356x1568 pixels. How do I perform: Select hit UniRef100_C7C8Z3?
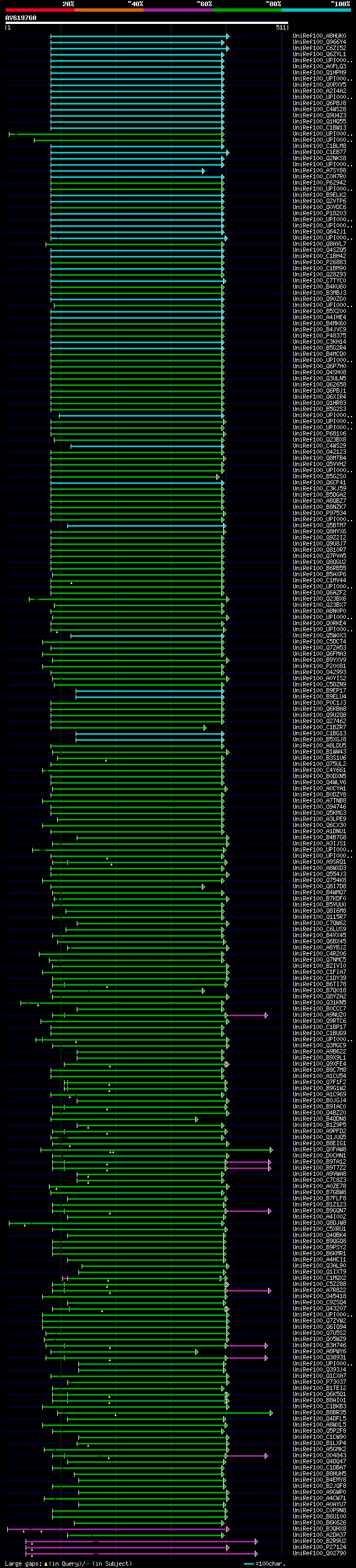tap(319, 1180)
